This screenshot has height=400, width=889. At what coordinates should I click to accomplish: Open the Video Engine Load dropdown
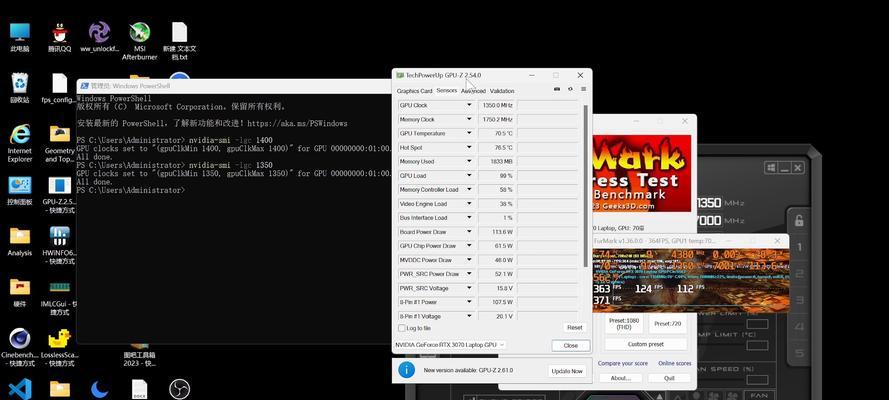(469, 204)
